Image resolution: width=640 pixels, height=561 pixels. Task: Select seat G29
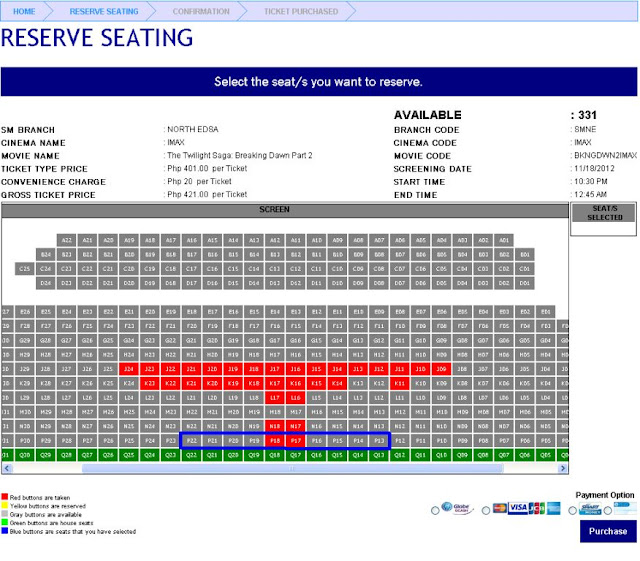point(25,340)
